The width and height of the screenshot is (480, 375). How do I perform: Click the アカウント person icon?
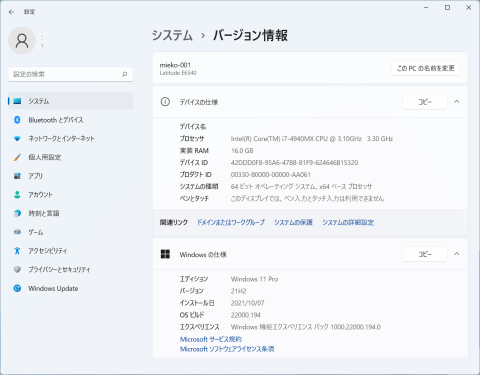pos(17,194)
